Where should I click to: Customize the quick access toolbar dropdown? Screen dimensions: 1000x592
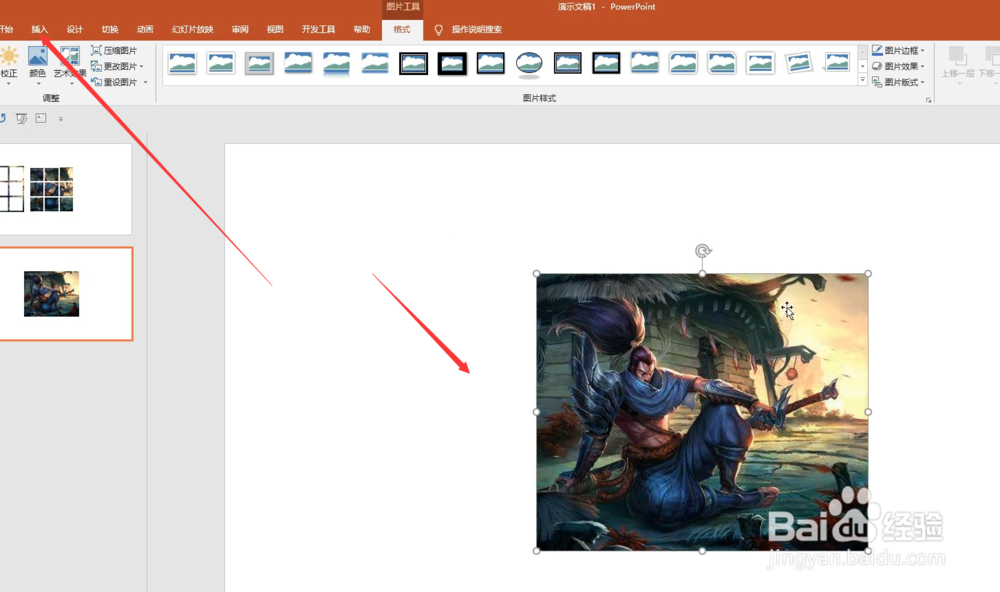pos(61,119)
